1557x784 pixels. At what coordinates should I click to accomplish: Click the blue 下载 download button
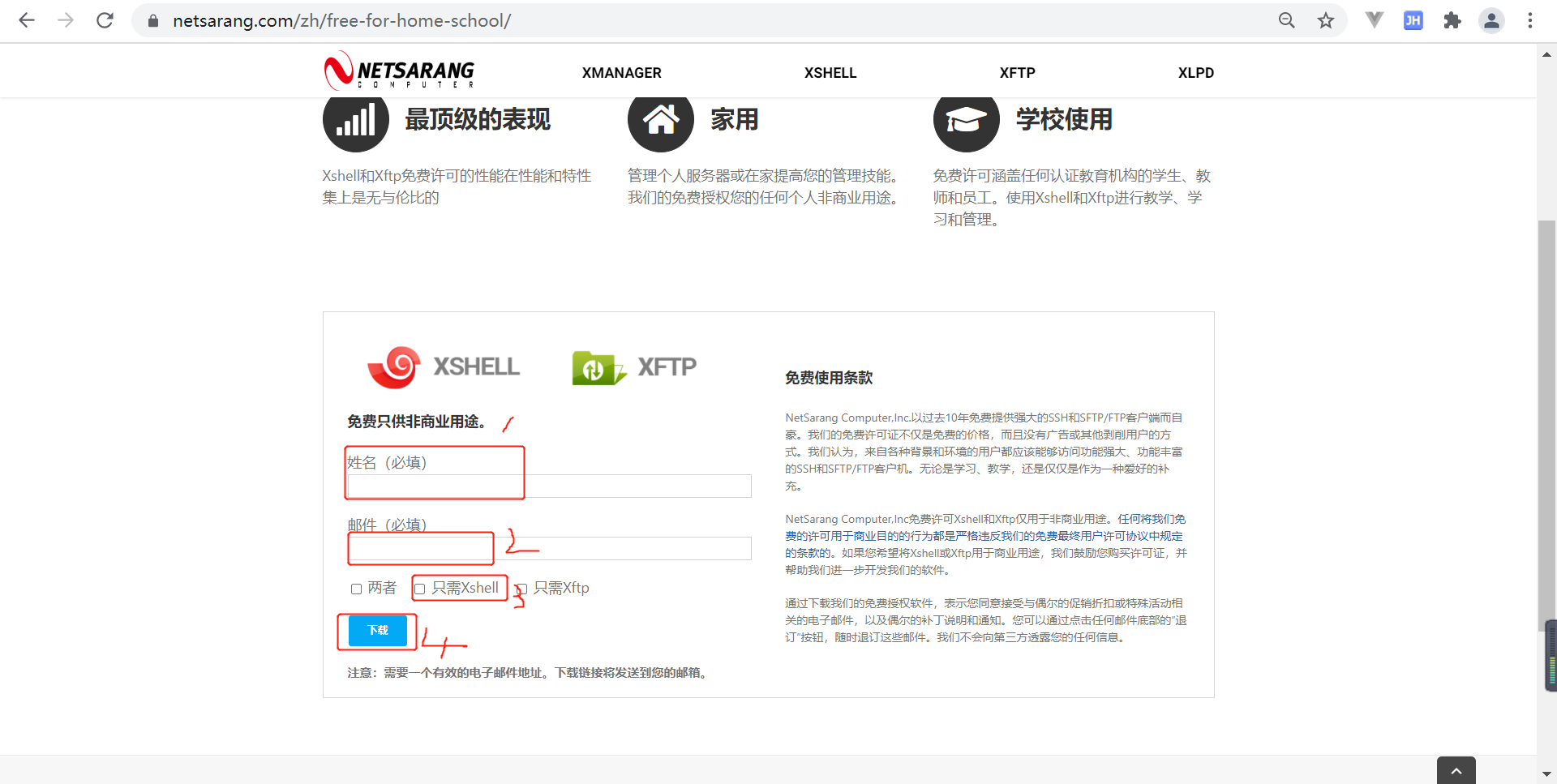(x=378, y=631)
